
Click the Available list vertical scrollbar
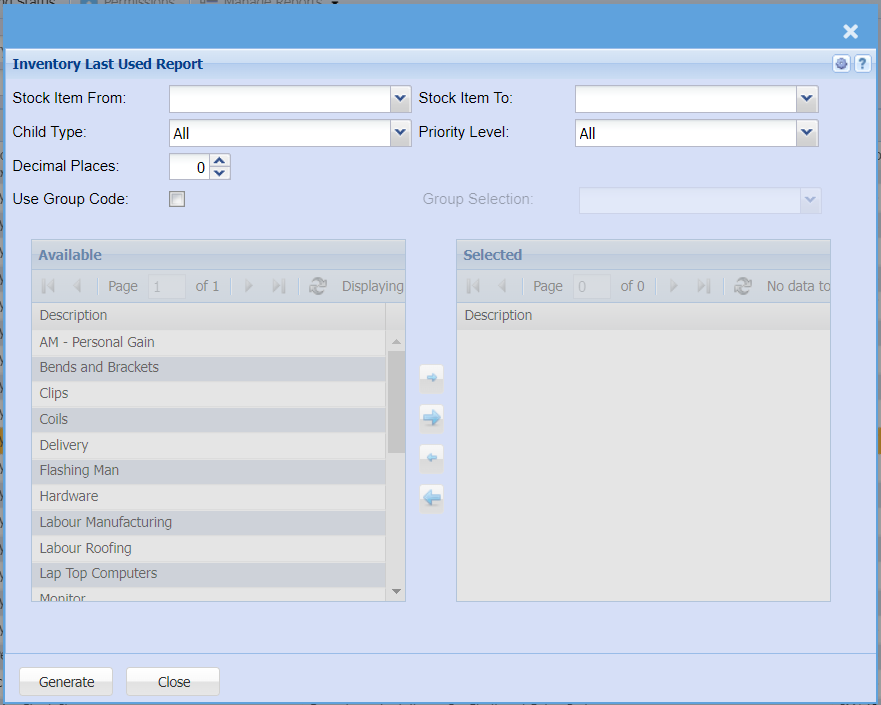[x=396, y=402]
